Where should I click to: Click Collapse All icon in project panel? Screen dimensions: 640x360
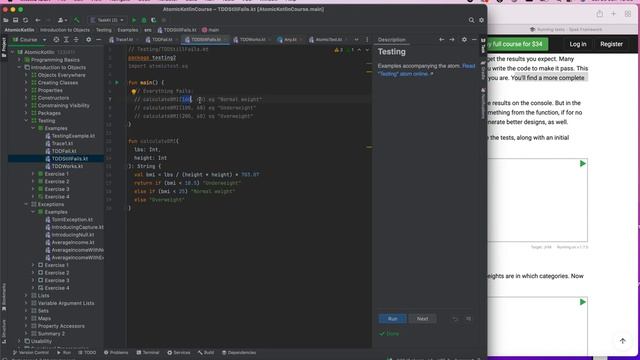click(76, 40)
